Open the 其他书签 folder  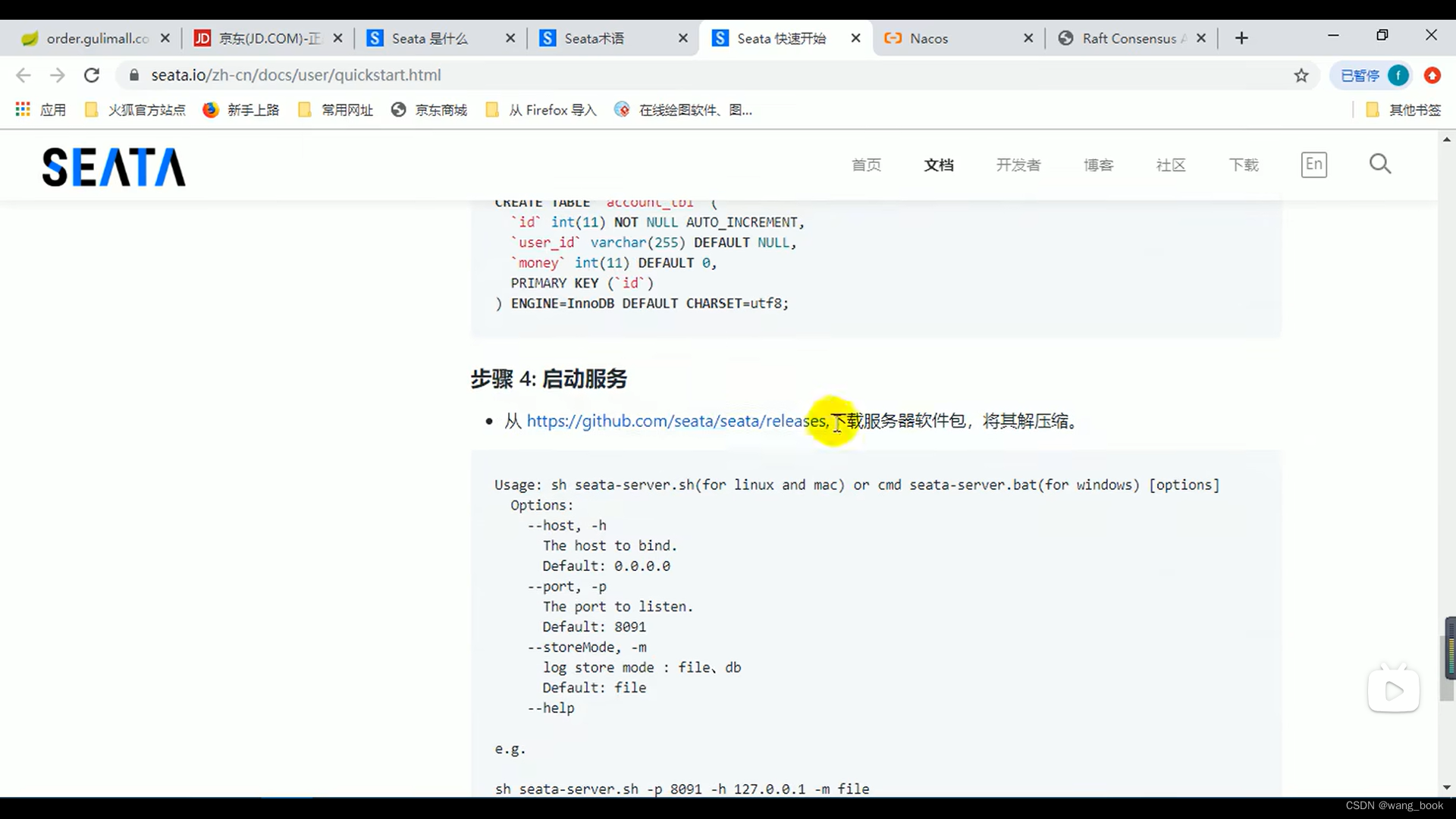1403,110
